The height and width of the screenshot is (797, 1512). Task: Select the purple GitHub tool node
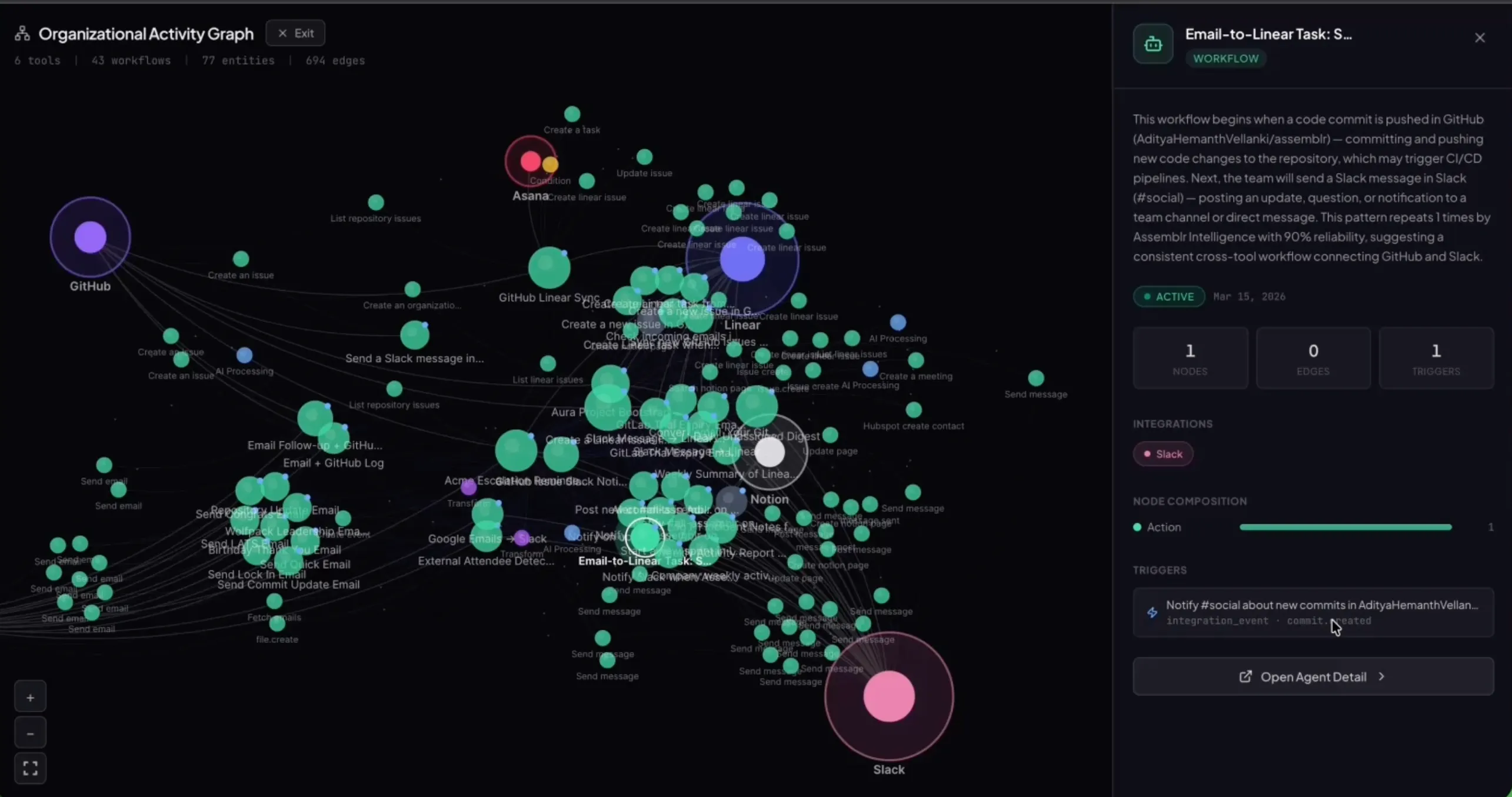(x=90, y=237)
